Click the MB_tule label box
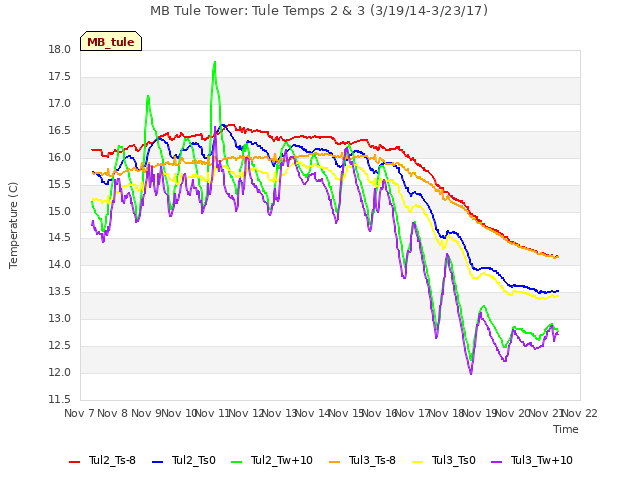The image size is (640, 480). tap(111, 41)
